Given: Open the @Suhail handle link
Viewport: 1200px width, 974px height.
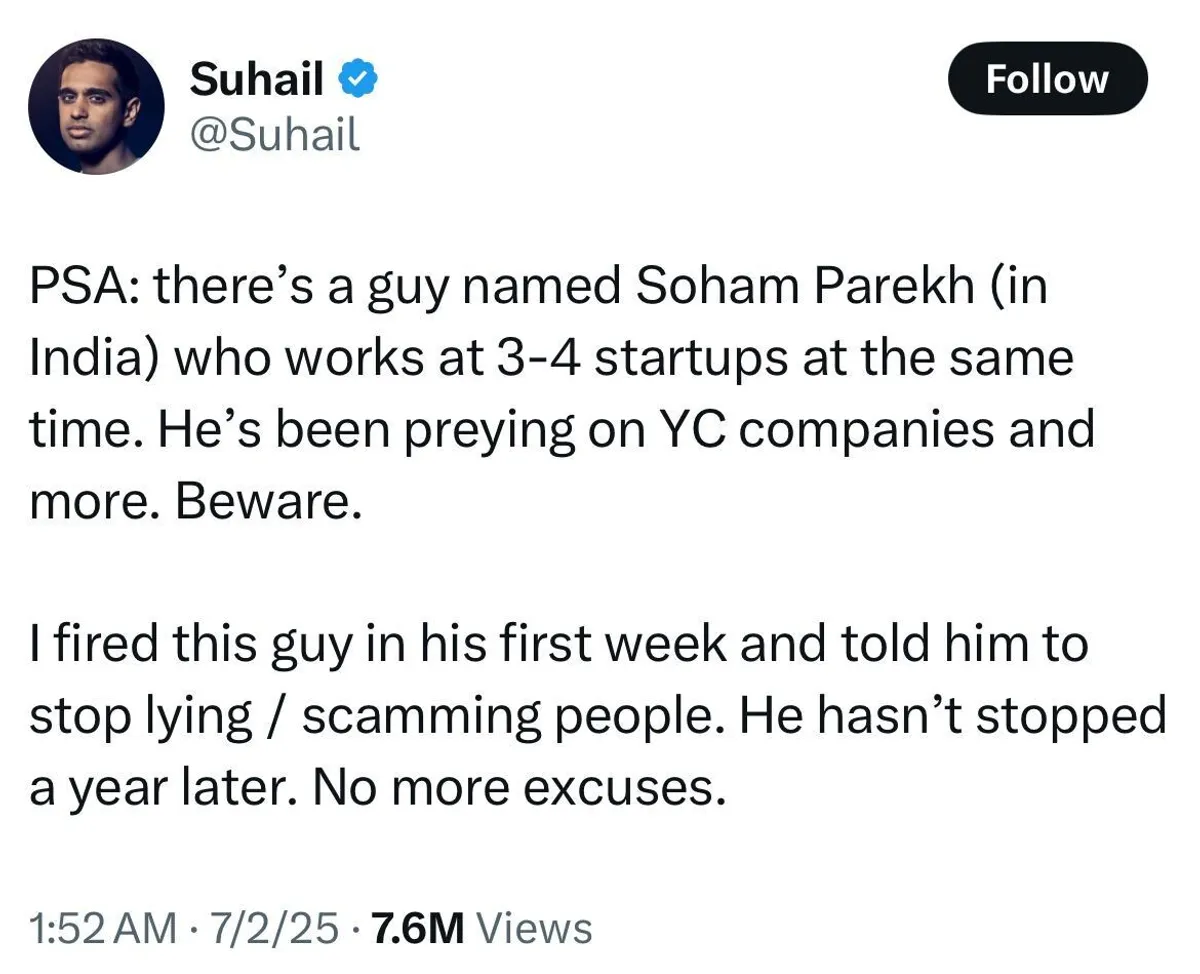Looking at the screenshot, I should click(x=274, y=134).
